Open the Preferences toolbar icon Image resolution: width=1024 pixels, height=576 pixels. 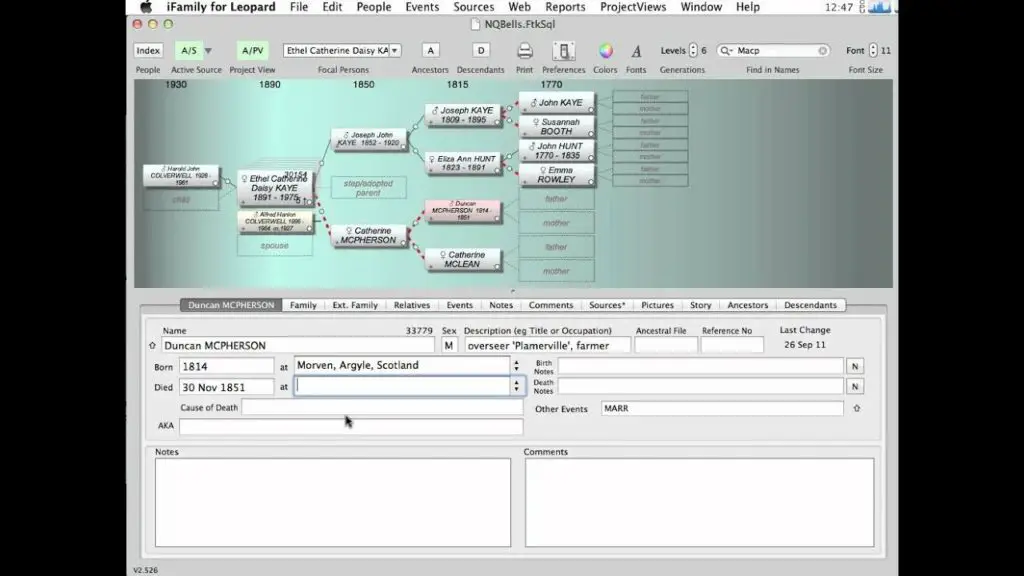563,51
